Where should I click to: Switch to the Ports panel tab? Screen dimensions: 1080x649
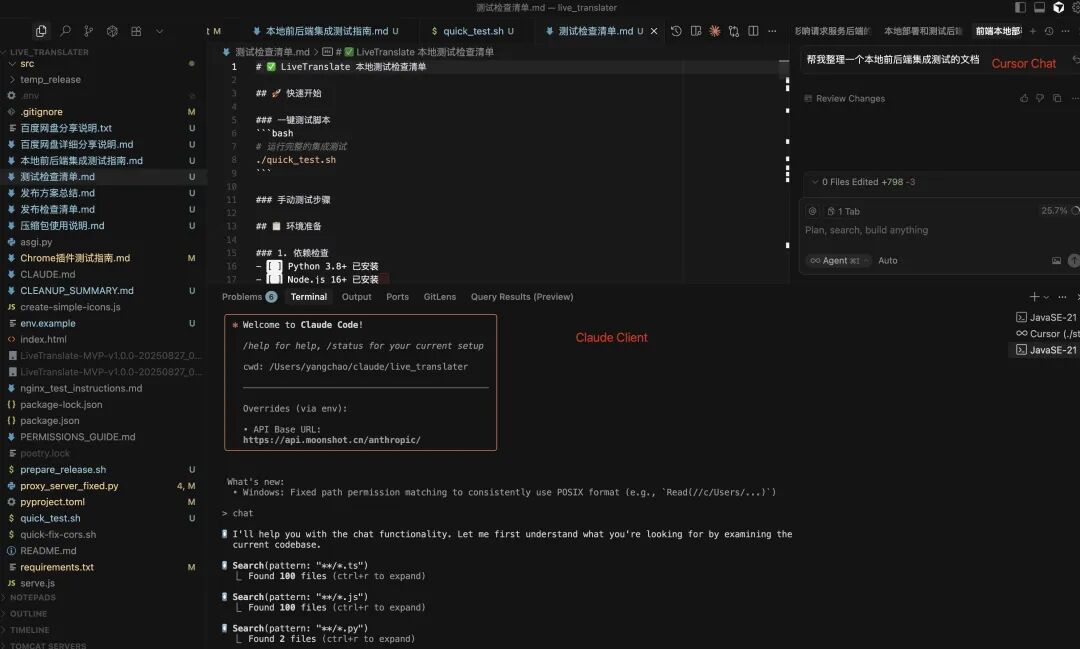pos(397,297)
